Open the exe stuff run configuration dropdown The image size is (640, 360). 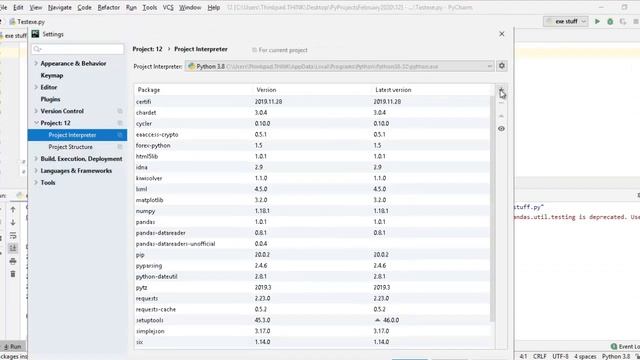(x=566, y=21)
